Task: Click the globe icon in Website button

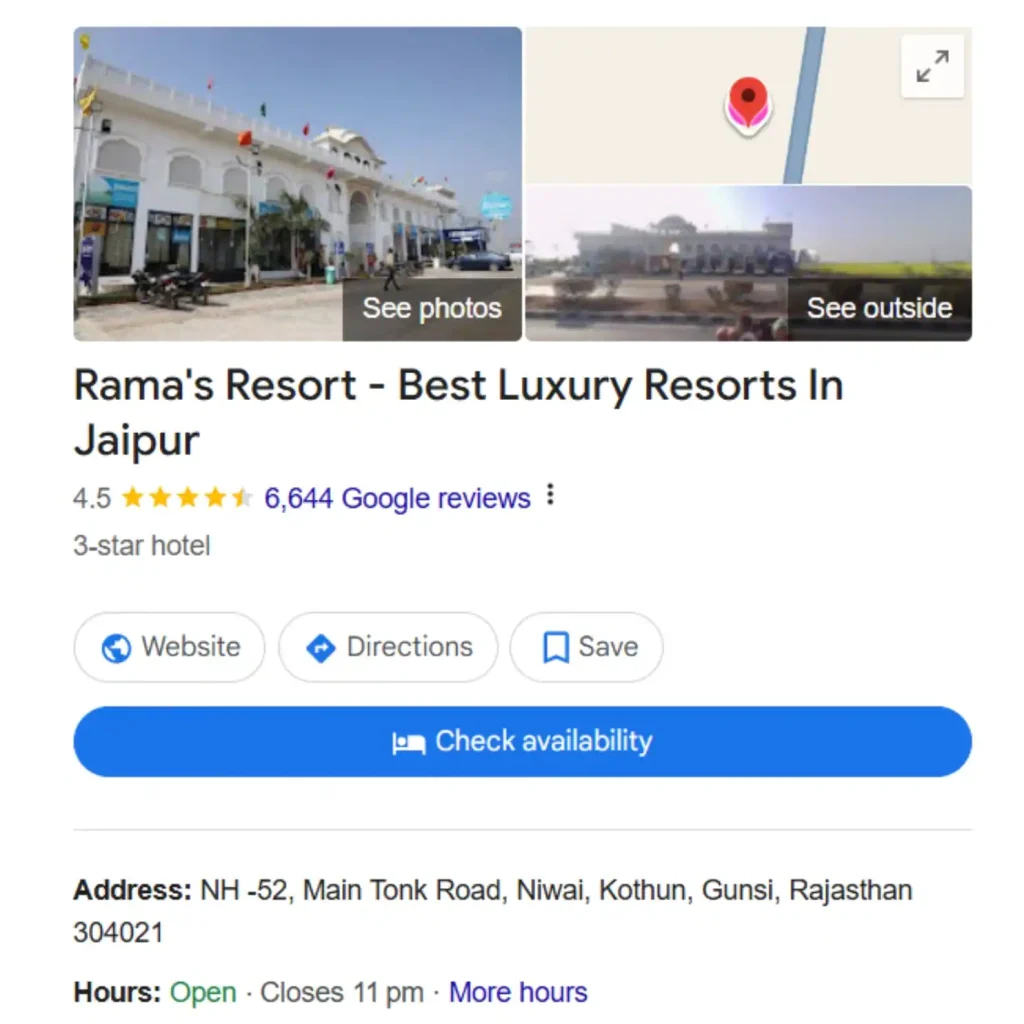Action: [116, 648]
